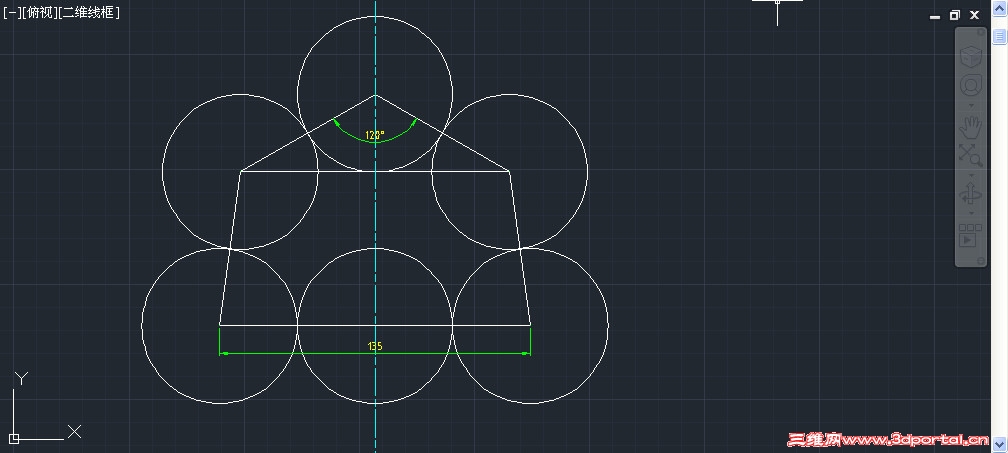
Task: Click the vertical scrollbar down arrow
Action: (x=1000, y=443)
